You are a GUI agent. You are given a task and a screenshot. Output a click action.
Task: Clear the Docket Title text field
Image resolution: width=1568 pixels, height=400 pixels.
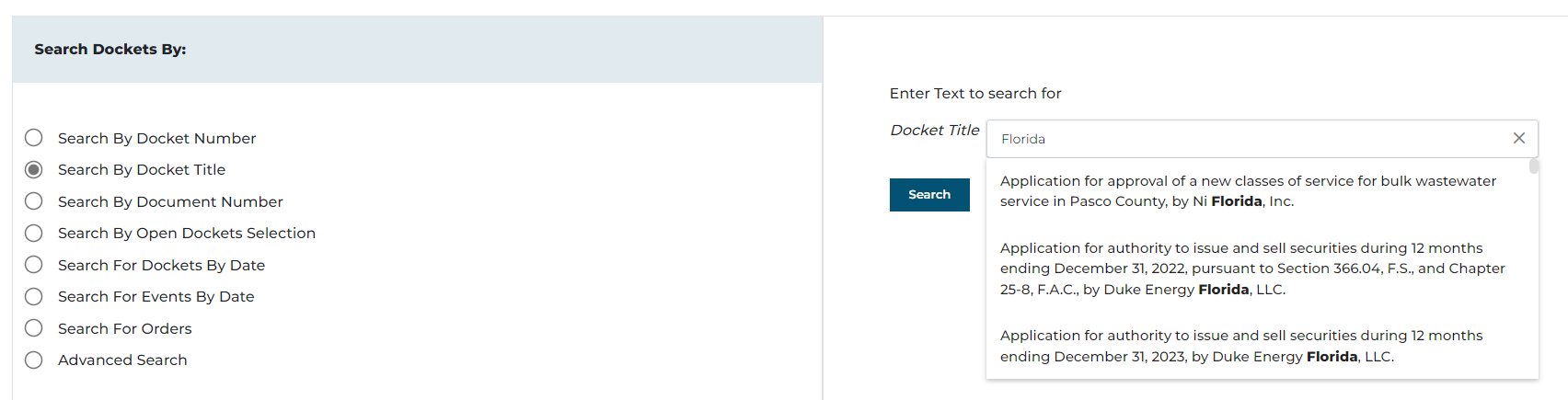[1519, 138]
